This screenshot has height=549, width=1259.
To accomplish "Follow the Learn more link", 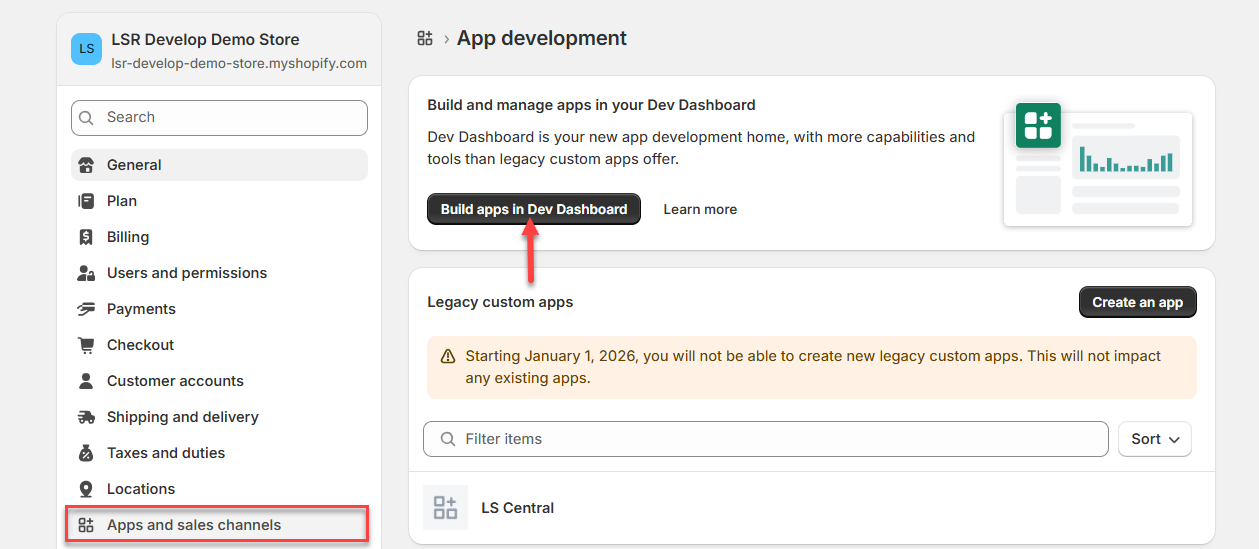I will point(700,209).
